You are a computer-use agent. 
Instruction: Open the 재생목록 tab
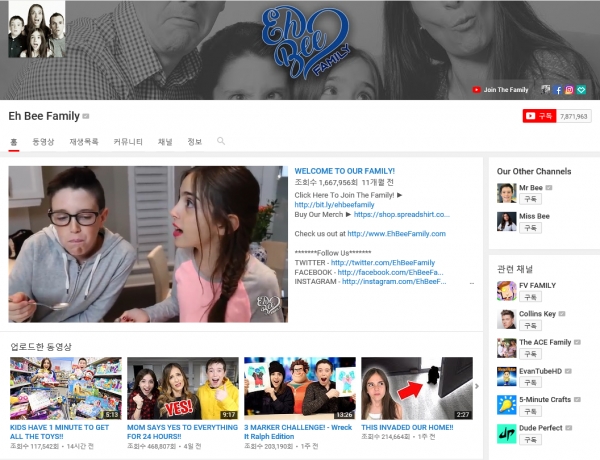pos(84,142)
